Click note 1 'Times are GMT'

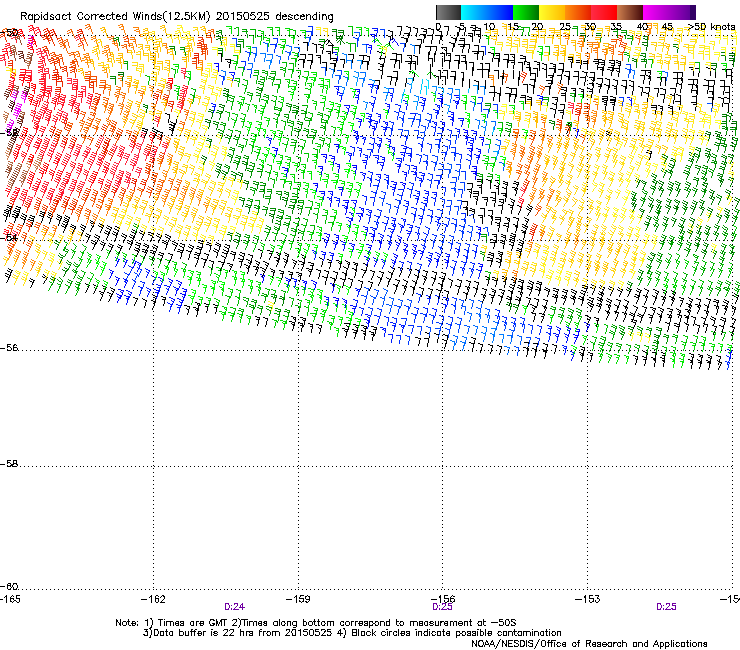(186, 623)
